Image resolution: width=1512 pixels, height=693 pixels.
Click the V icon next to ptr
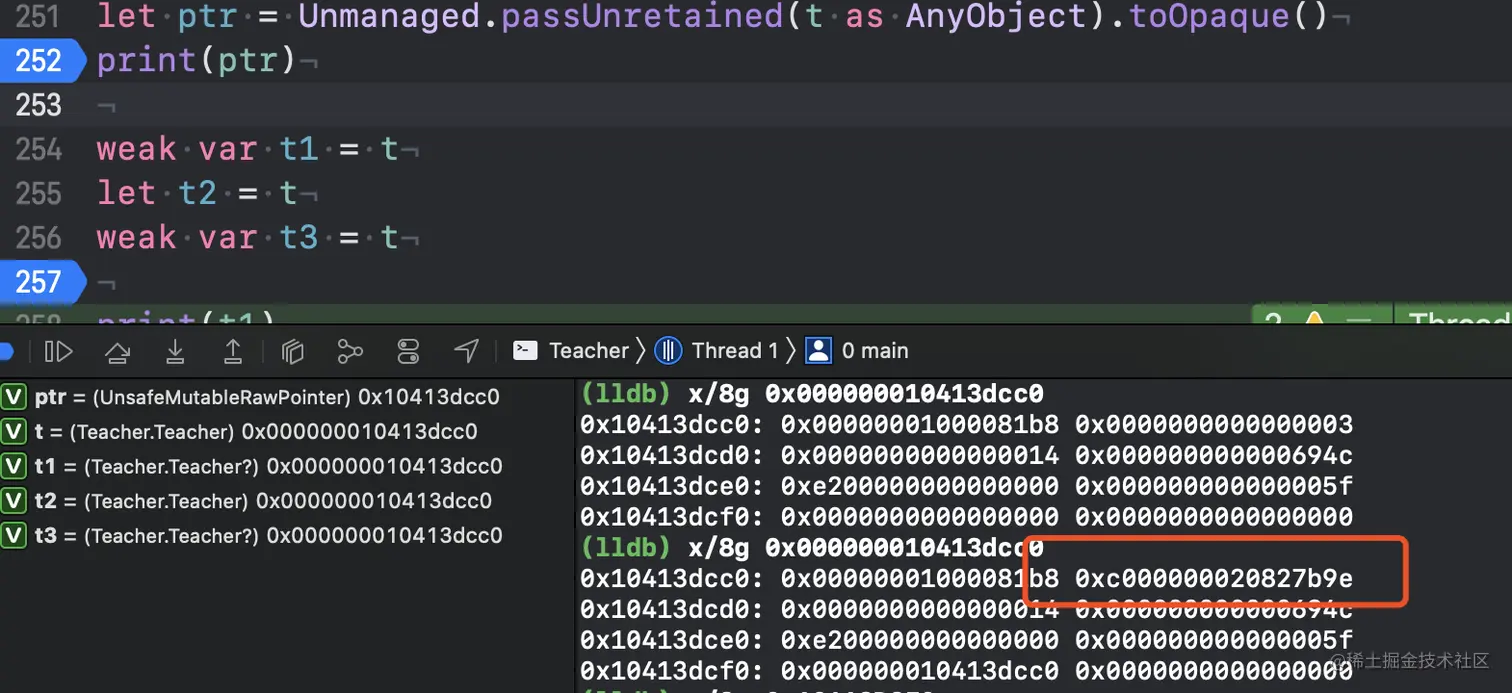pyautogui.click(x=14, y=397)
